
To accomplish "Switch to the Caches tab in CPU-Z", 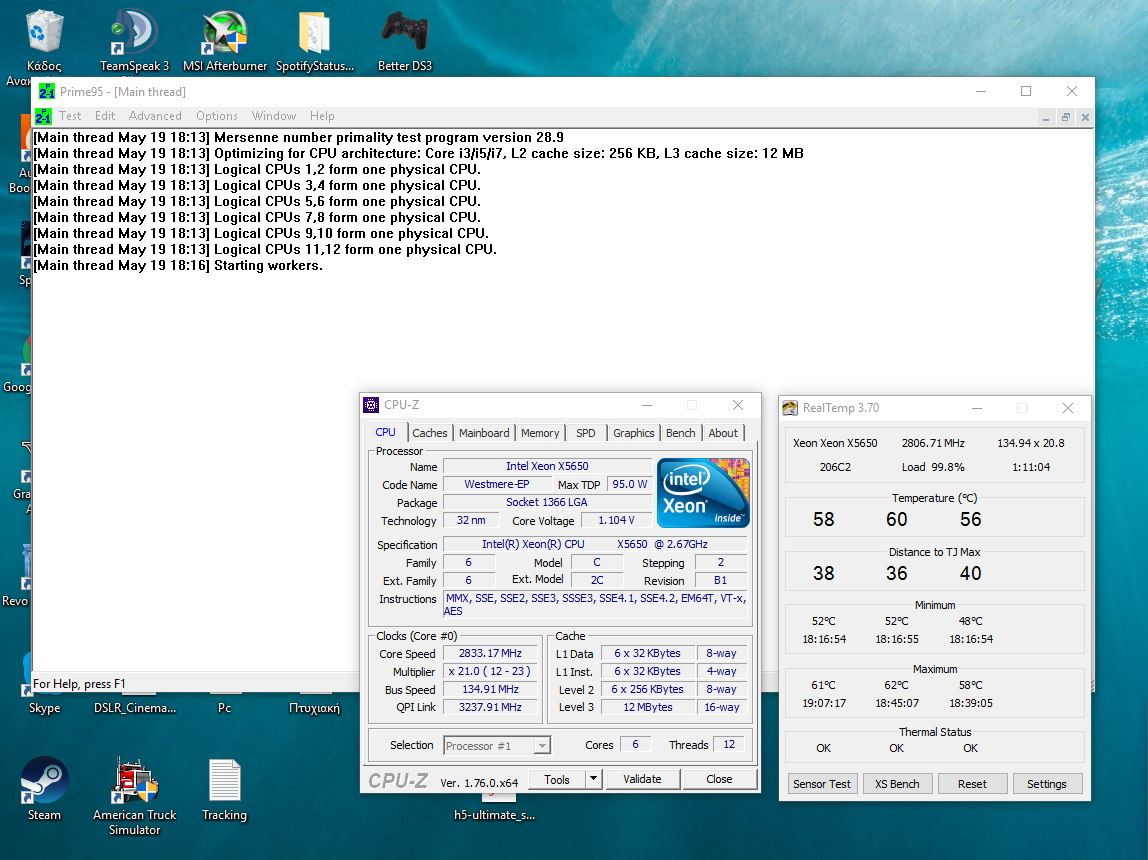I will [x=430, y=433].
